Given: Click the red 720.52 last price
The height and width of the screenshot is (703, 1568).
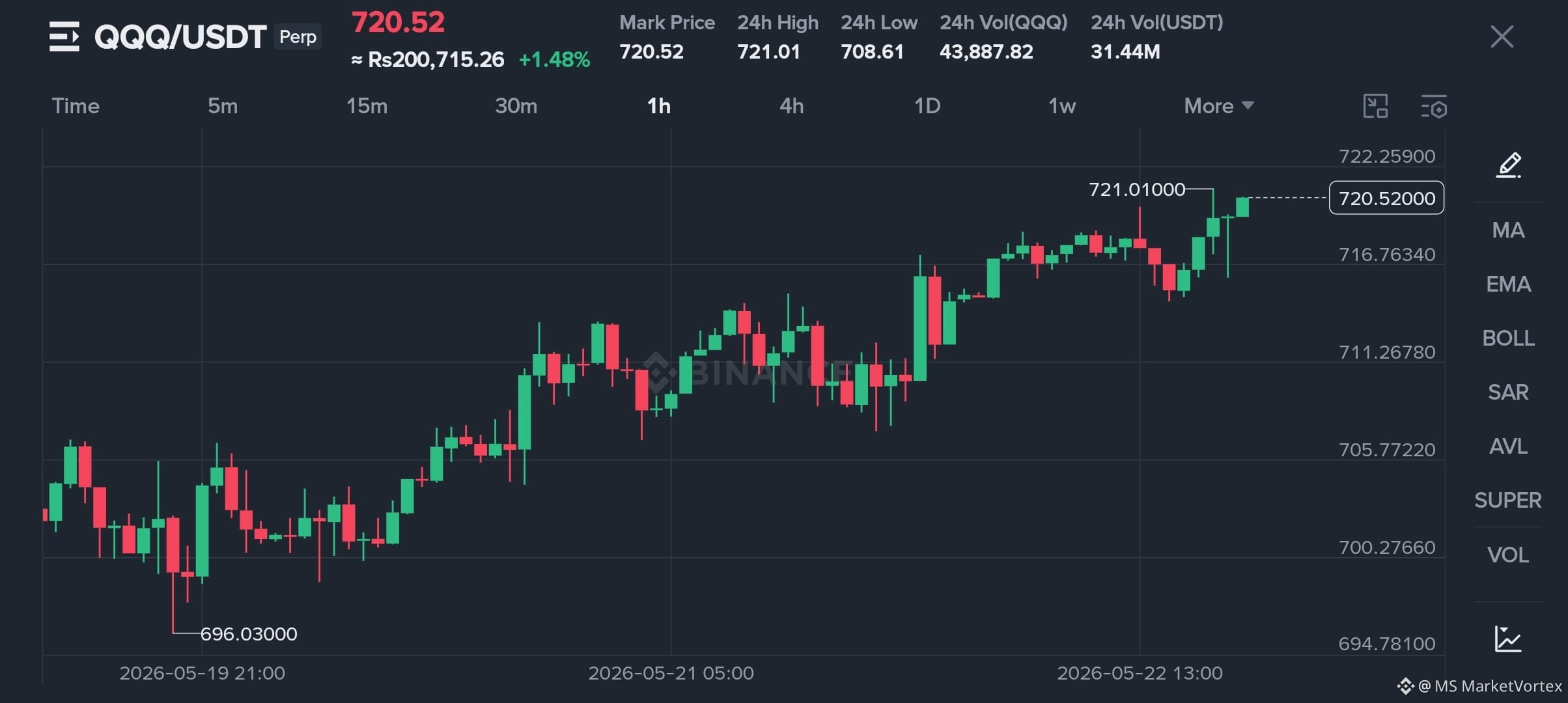Looking at the screenshot, I should coord(398,22).
